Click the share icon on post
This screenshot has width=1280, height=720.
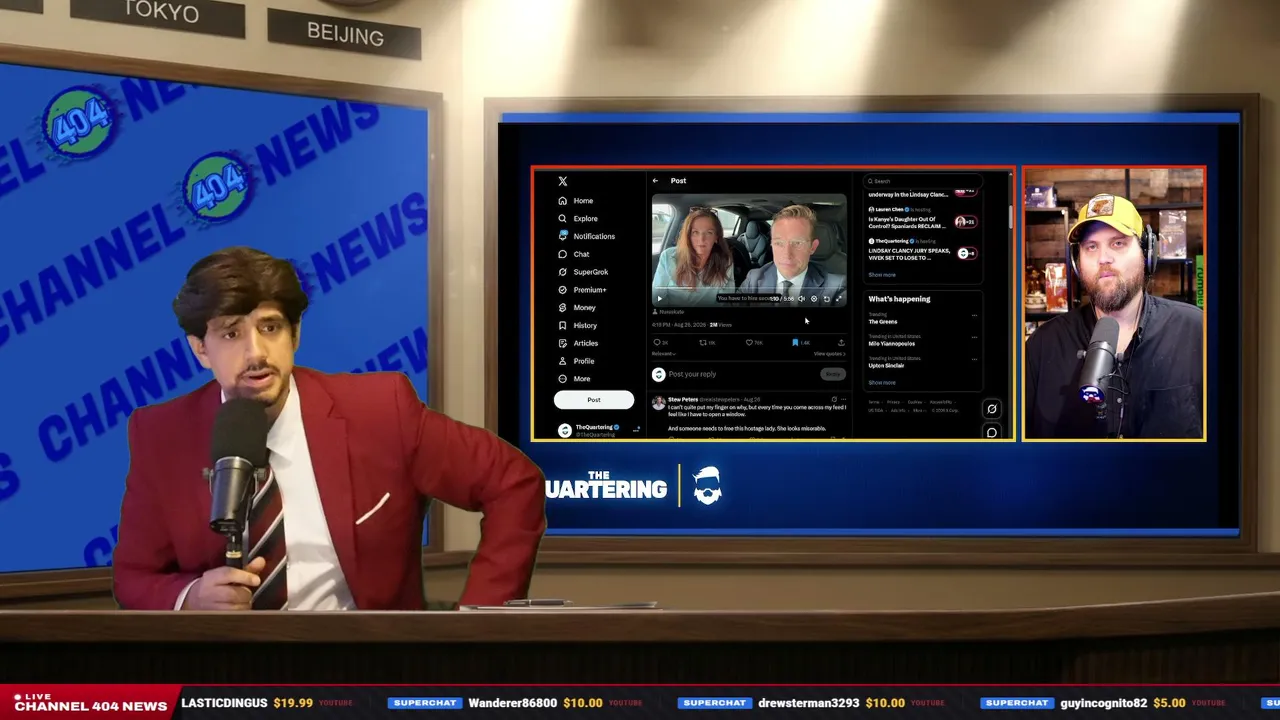coord(841,342)
